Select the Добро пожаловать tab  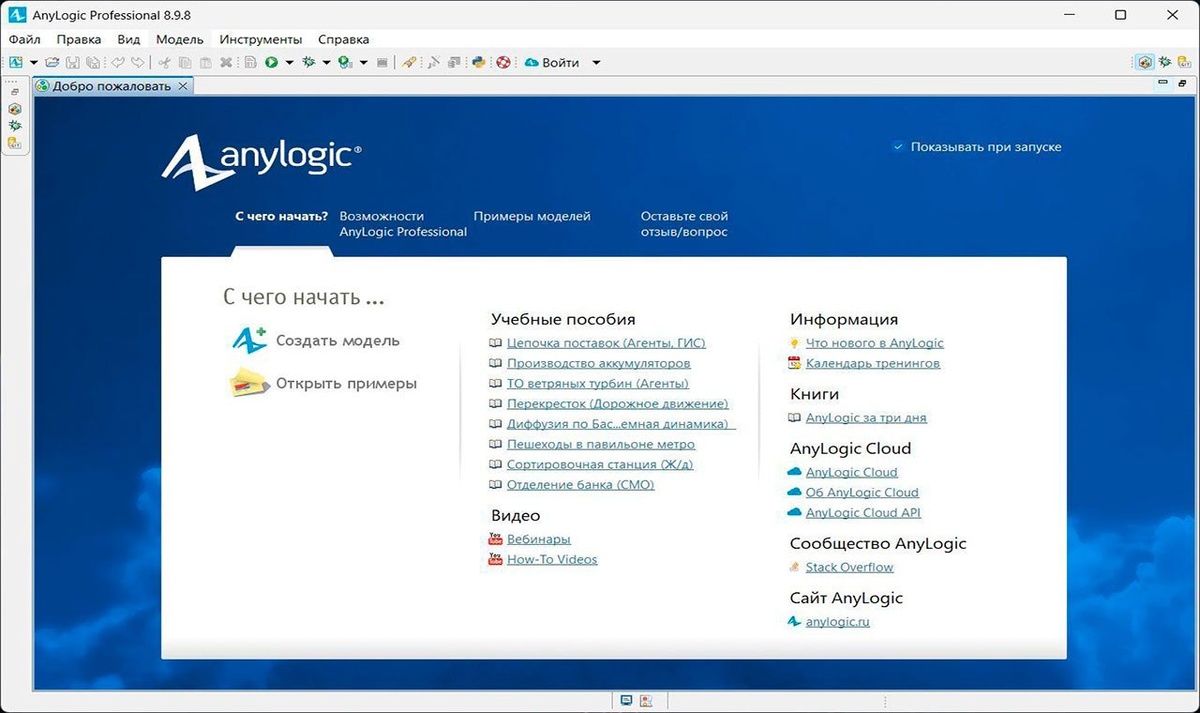112,86
